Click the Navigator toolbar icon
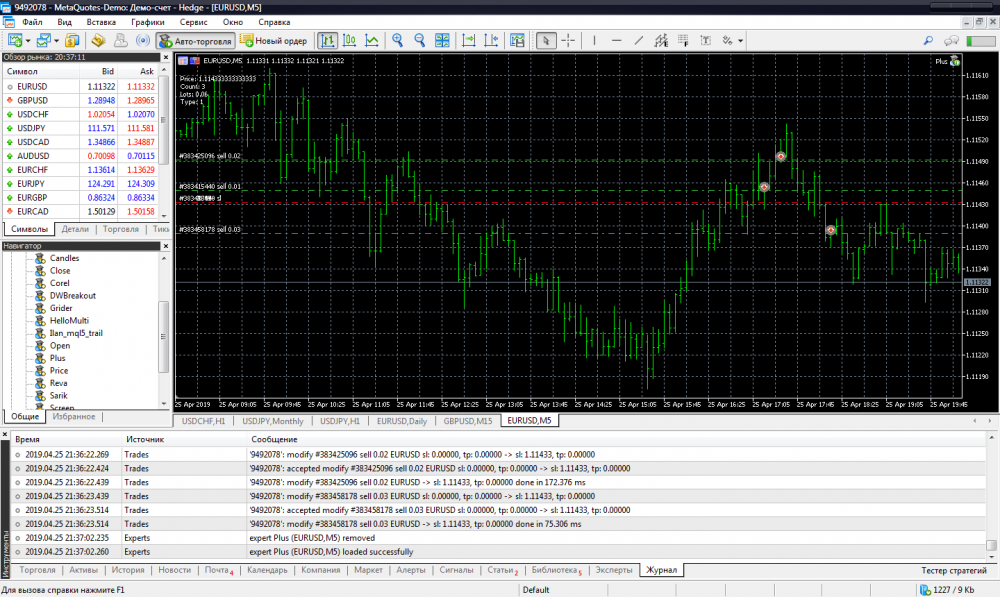Viewport: 1000px width, 597px height. [x=98, y=41]
